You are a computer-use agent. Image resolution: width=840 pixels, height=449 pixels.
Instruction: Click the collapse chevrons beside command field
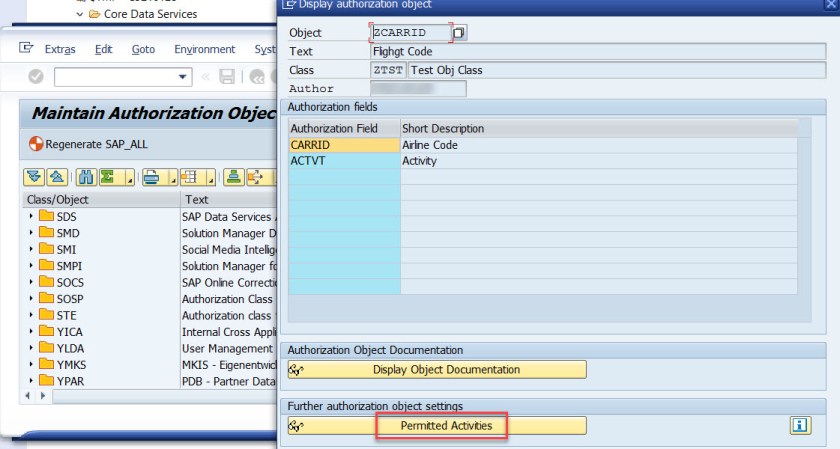(206, 77)
